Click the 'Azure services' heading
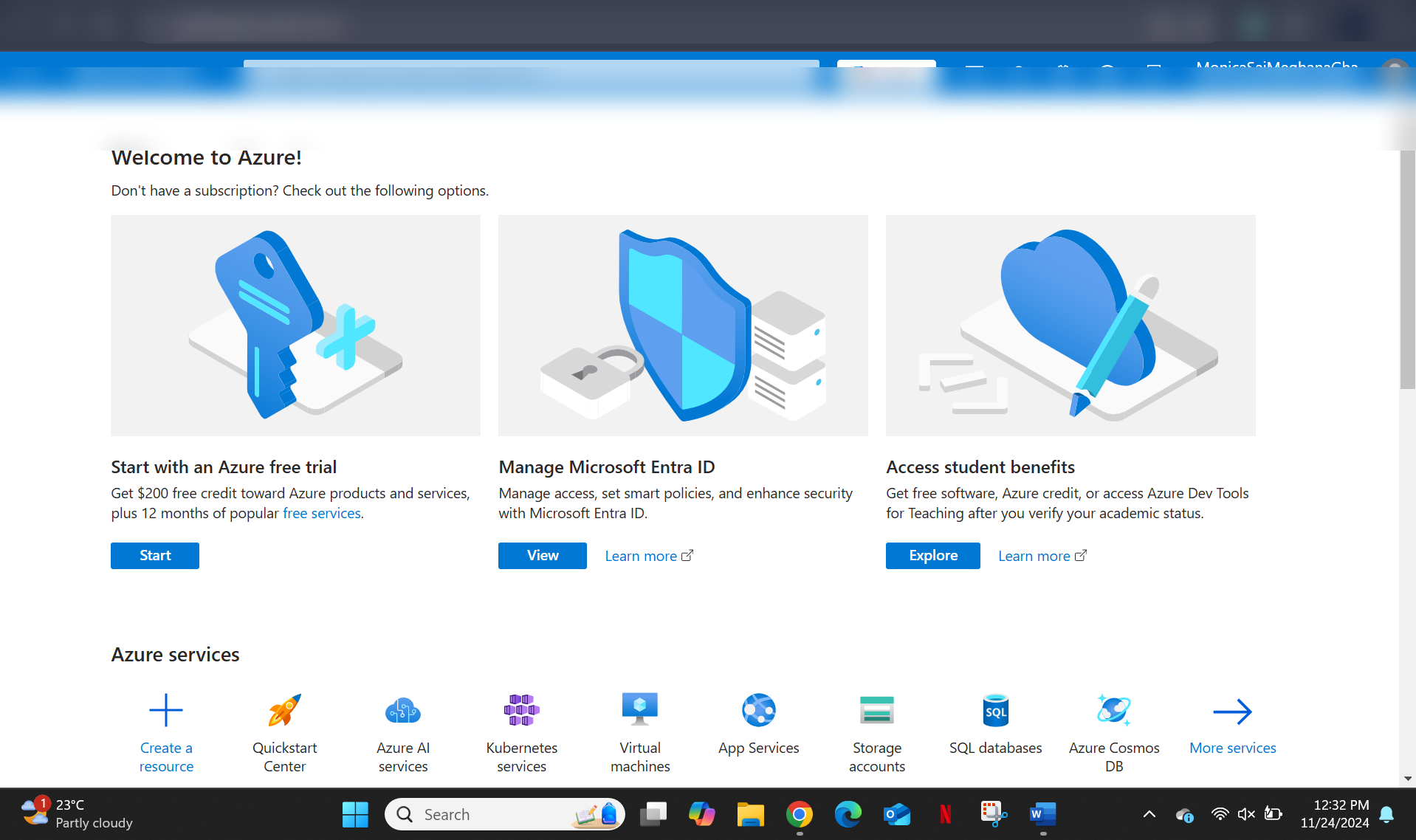Screen dimensions: 1416x840 coord(175,655)
